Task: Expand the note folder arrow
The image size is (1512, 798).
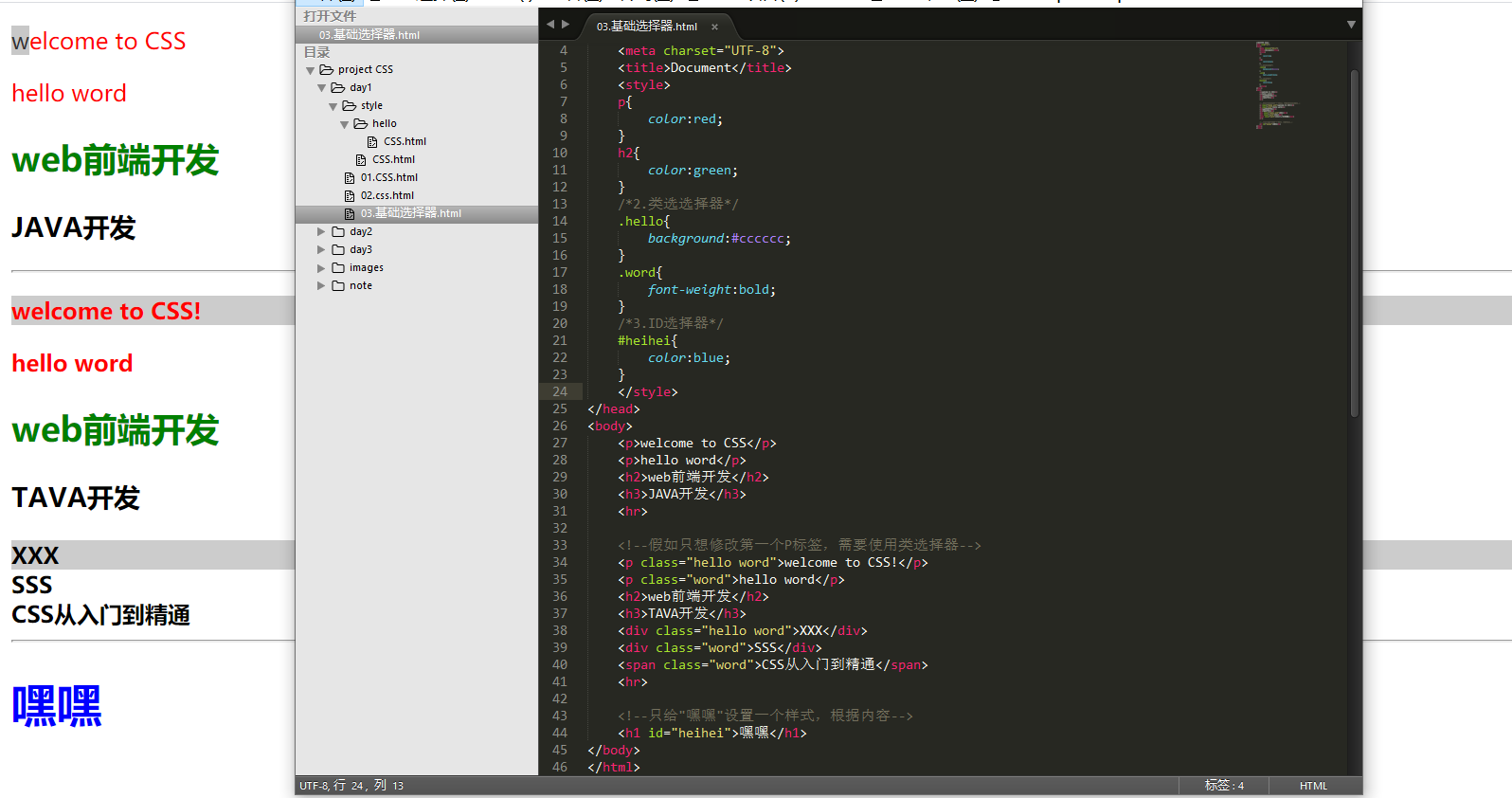Action: (321, 285)
